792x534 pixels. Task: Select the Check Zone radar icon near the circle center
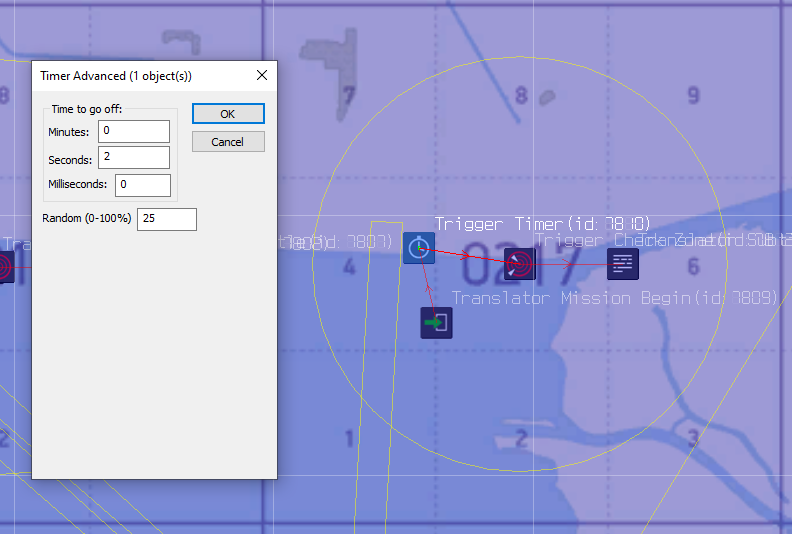pos(520,264)
